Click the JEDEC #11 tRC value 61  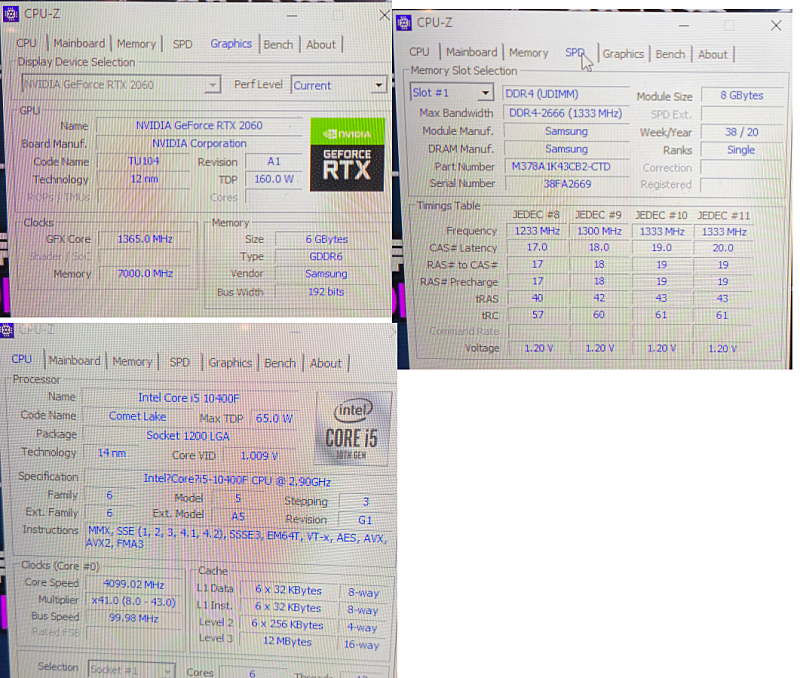[721, 315]
